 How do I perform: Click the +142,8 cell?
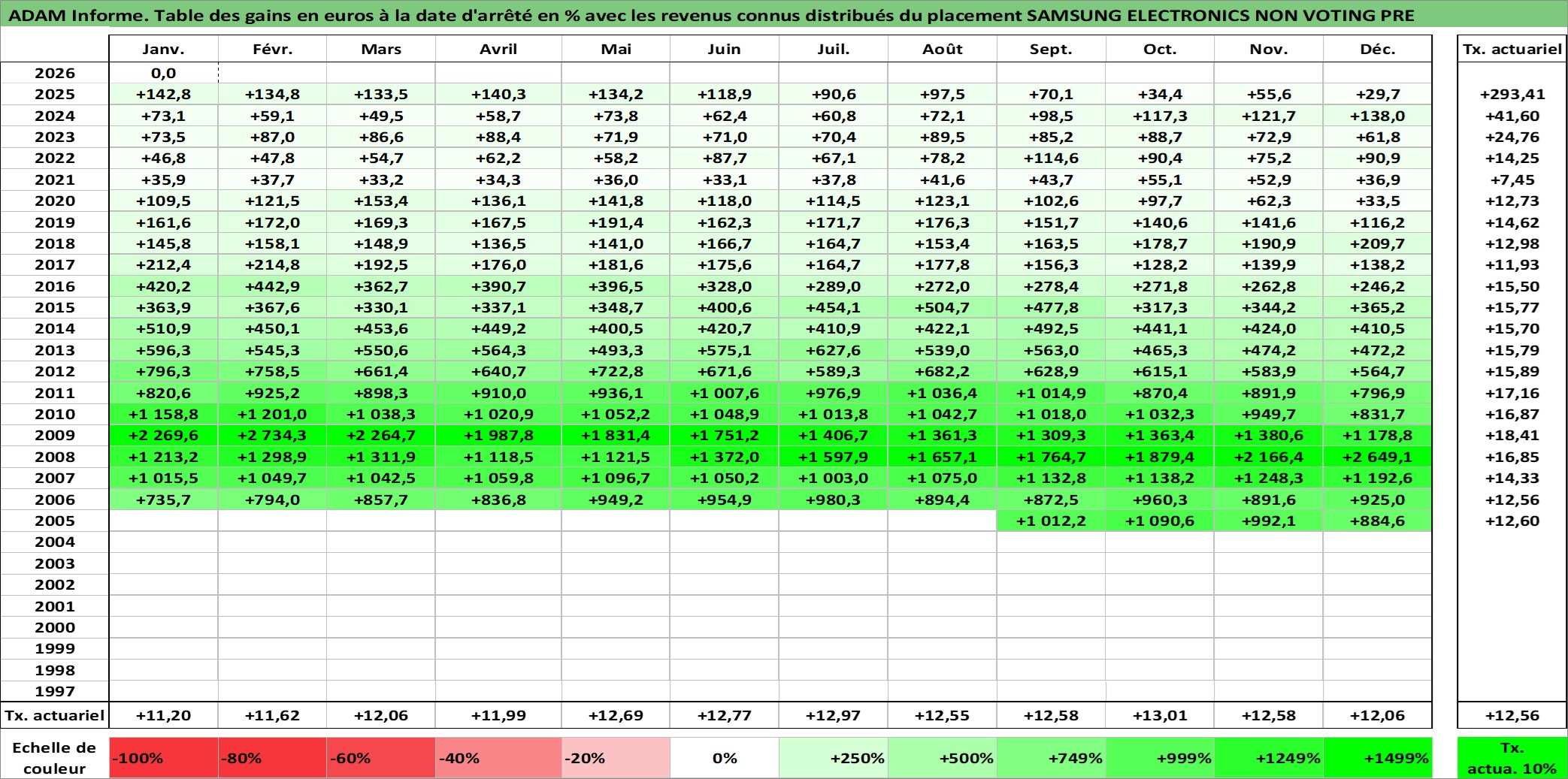tap(163, 94)
